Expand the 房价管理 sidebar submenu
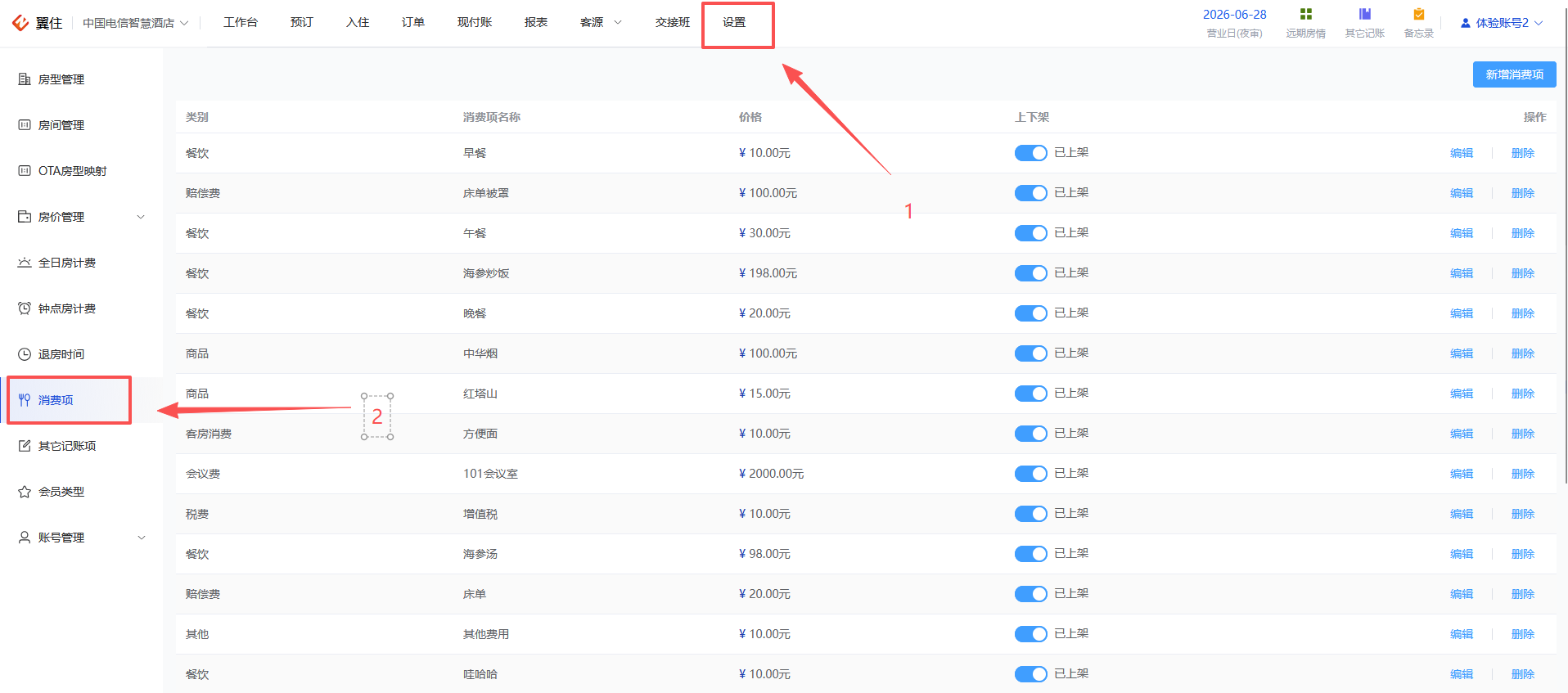This screenshot has width=1568, height=693. point(82,217)
